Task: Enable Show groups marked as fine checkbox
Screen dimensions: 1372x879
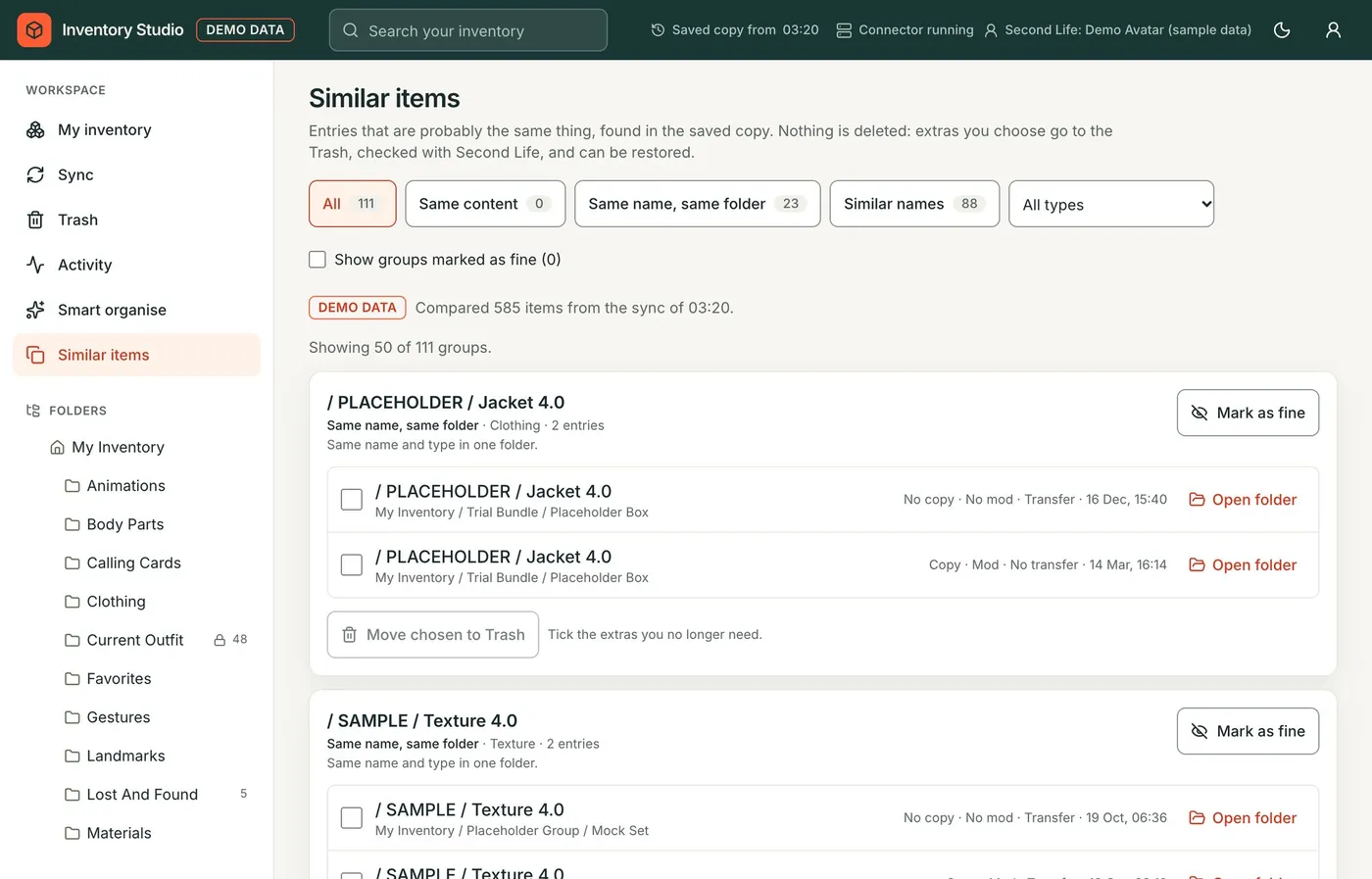Action: coord(318,260)
